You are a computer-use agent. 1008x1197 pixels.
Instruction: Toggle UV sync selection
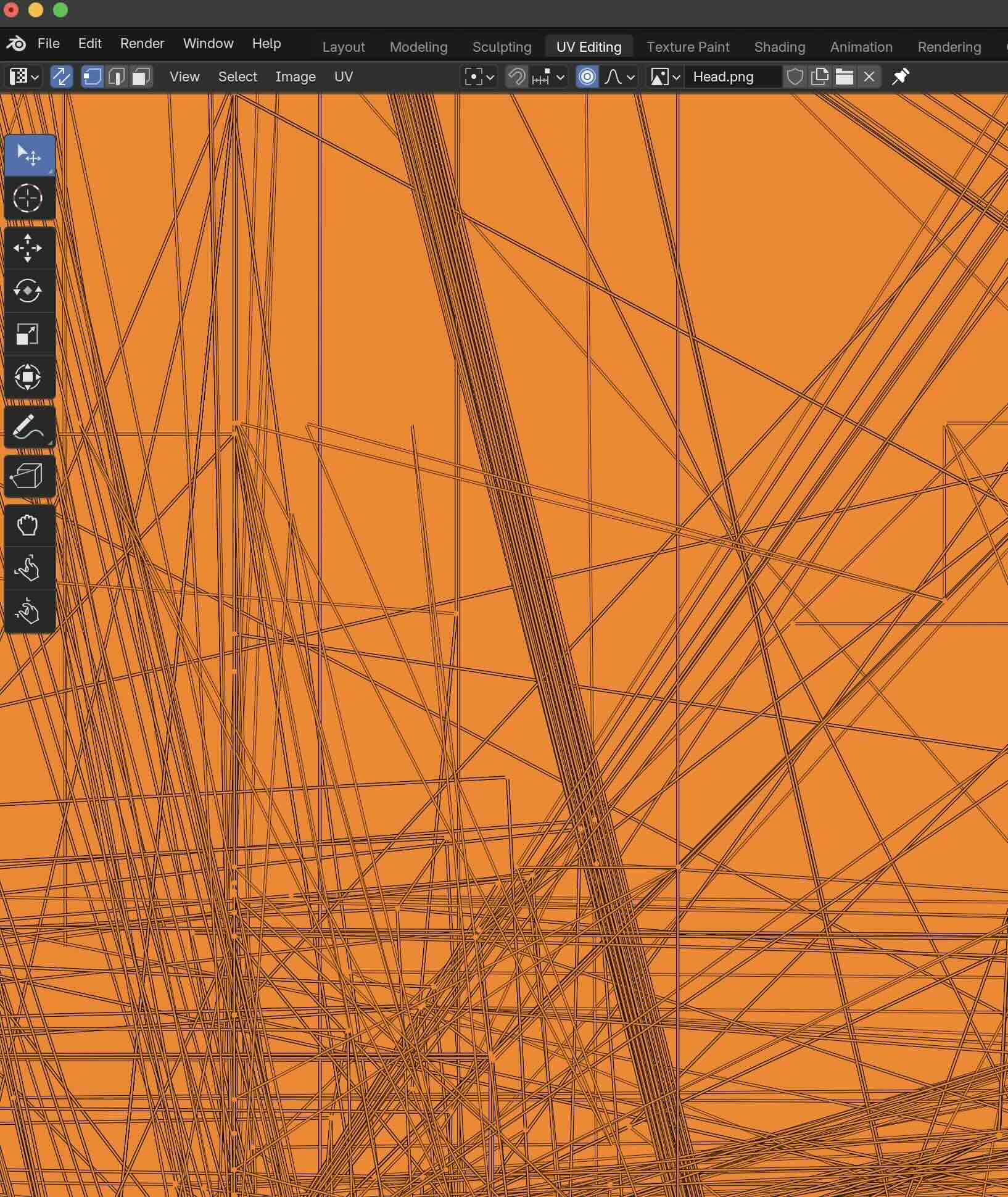click(x=61, y=77)
